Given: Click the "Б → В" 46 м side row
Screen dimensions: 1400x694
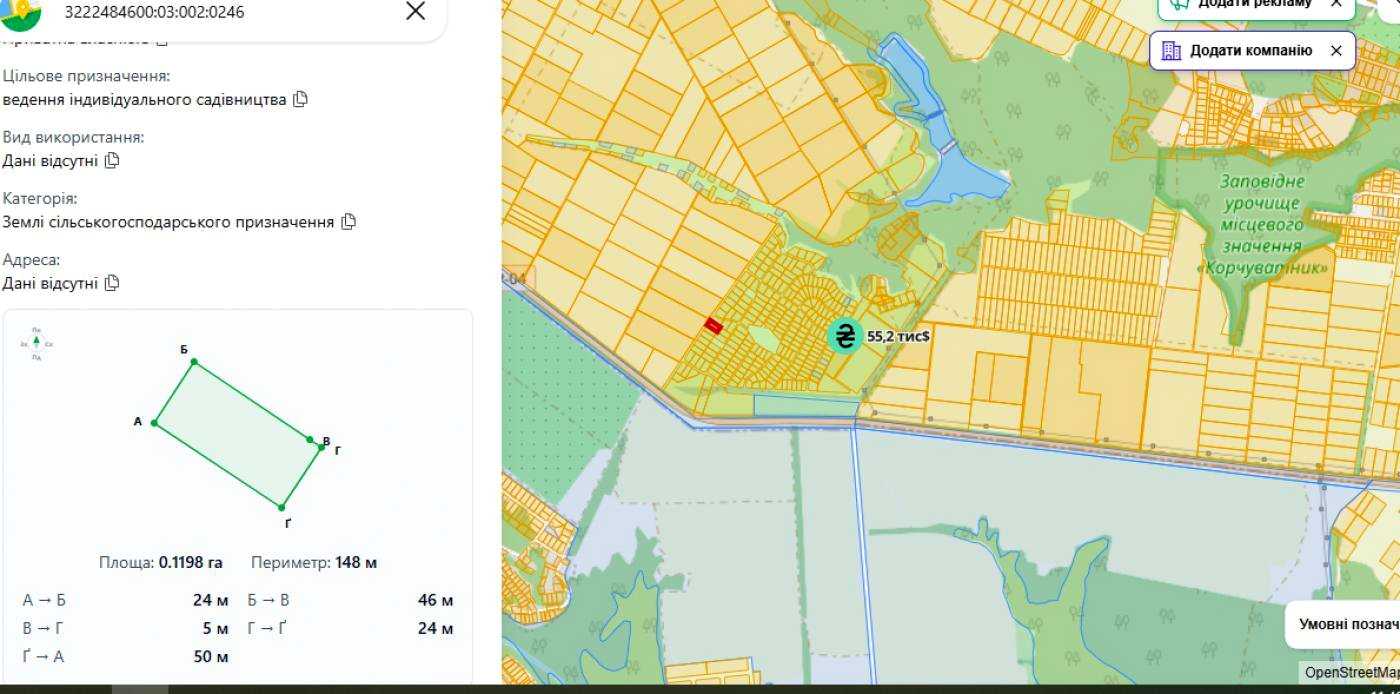Looking at the screenshot, I should 351,600.
